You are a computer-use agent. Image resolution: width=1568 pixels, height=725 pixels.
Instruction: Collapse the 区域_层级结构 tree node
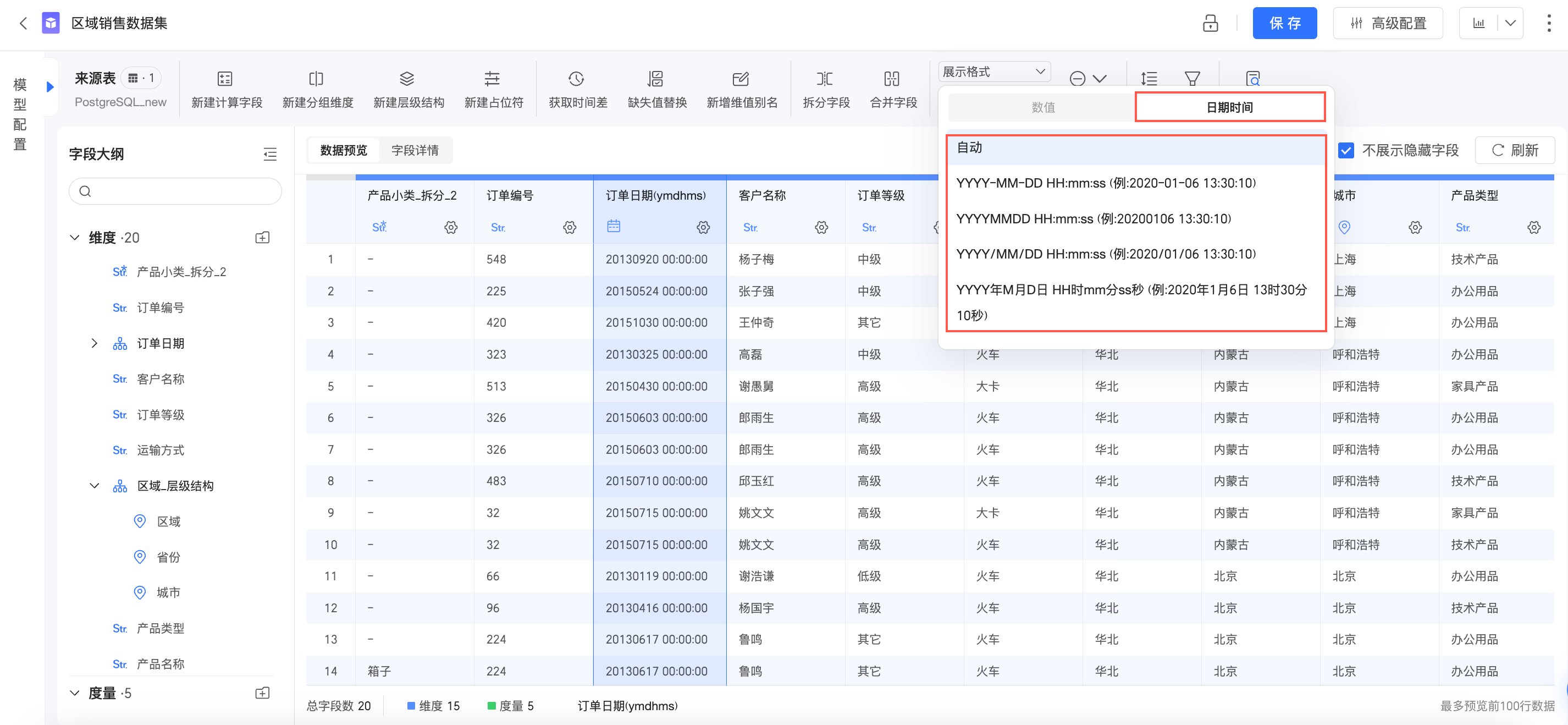click(95, 486)
